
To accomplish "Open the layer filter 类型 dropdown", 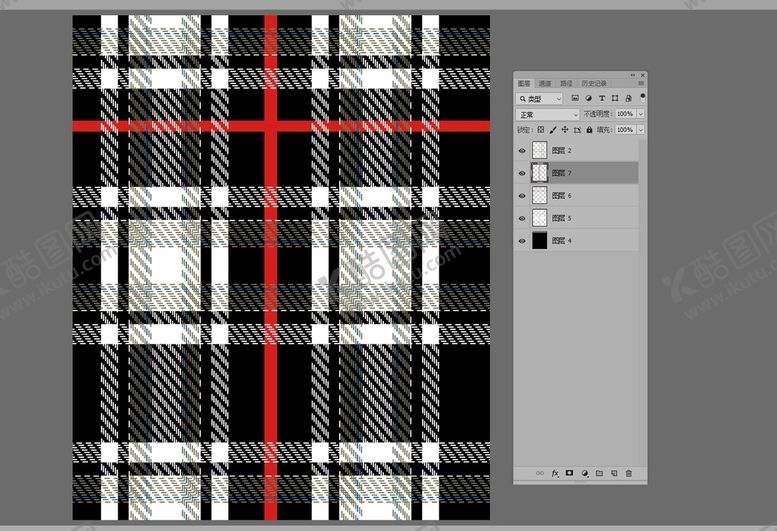I will pyautogui.click(x=540, y=99).
